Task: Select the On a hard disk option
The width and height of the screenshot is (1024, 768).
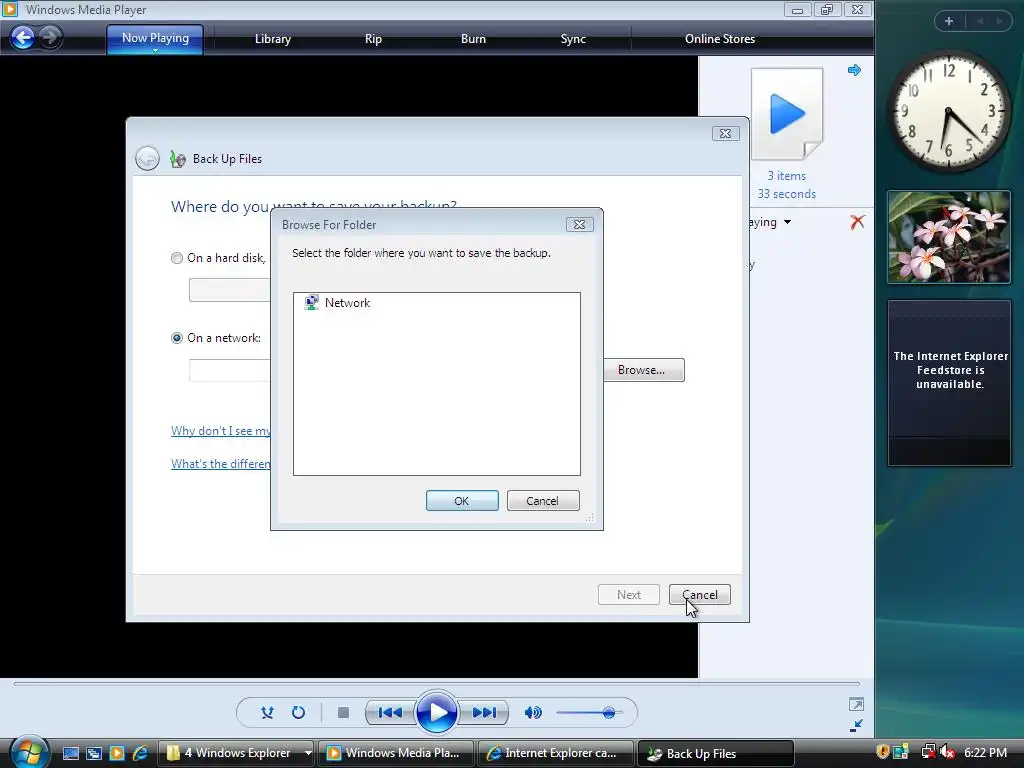Action: pos(176,258)
